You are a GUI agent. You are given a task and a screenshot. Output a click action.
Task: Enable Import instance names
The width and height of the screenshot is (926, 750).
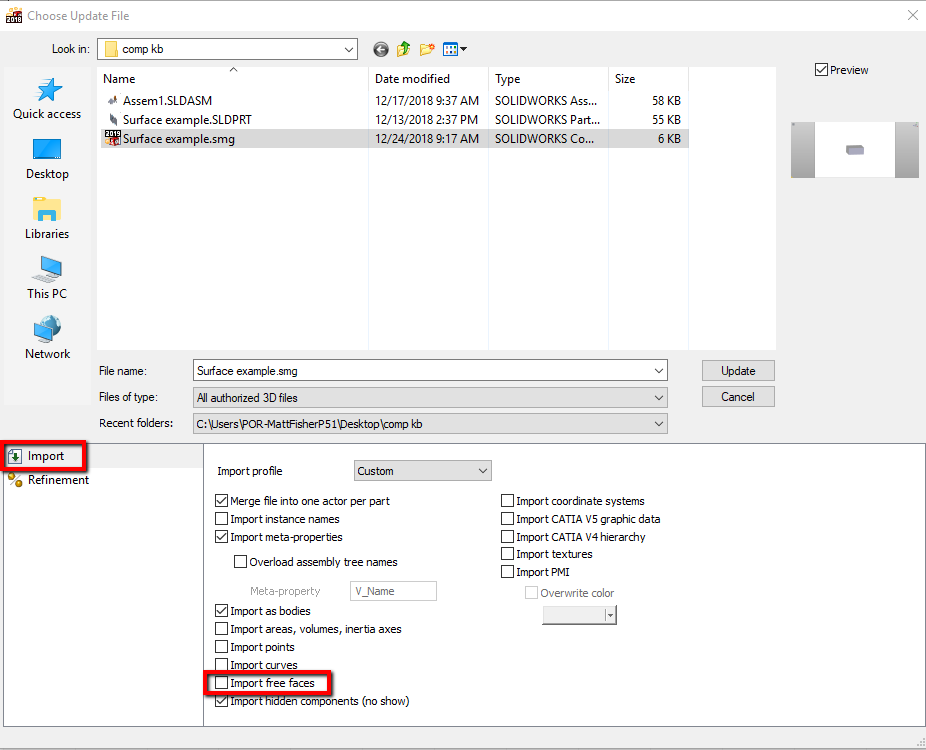point(221,519)
